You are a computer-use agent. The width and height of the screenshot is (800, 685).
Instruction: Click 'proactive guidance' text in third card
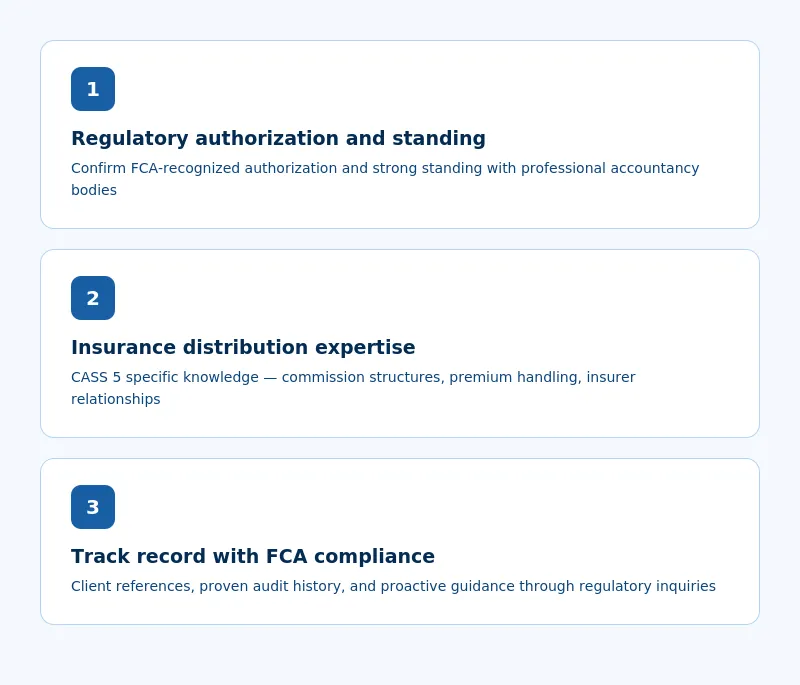447,587
